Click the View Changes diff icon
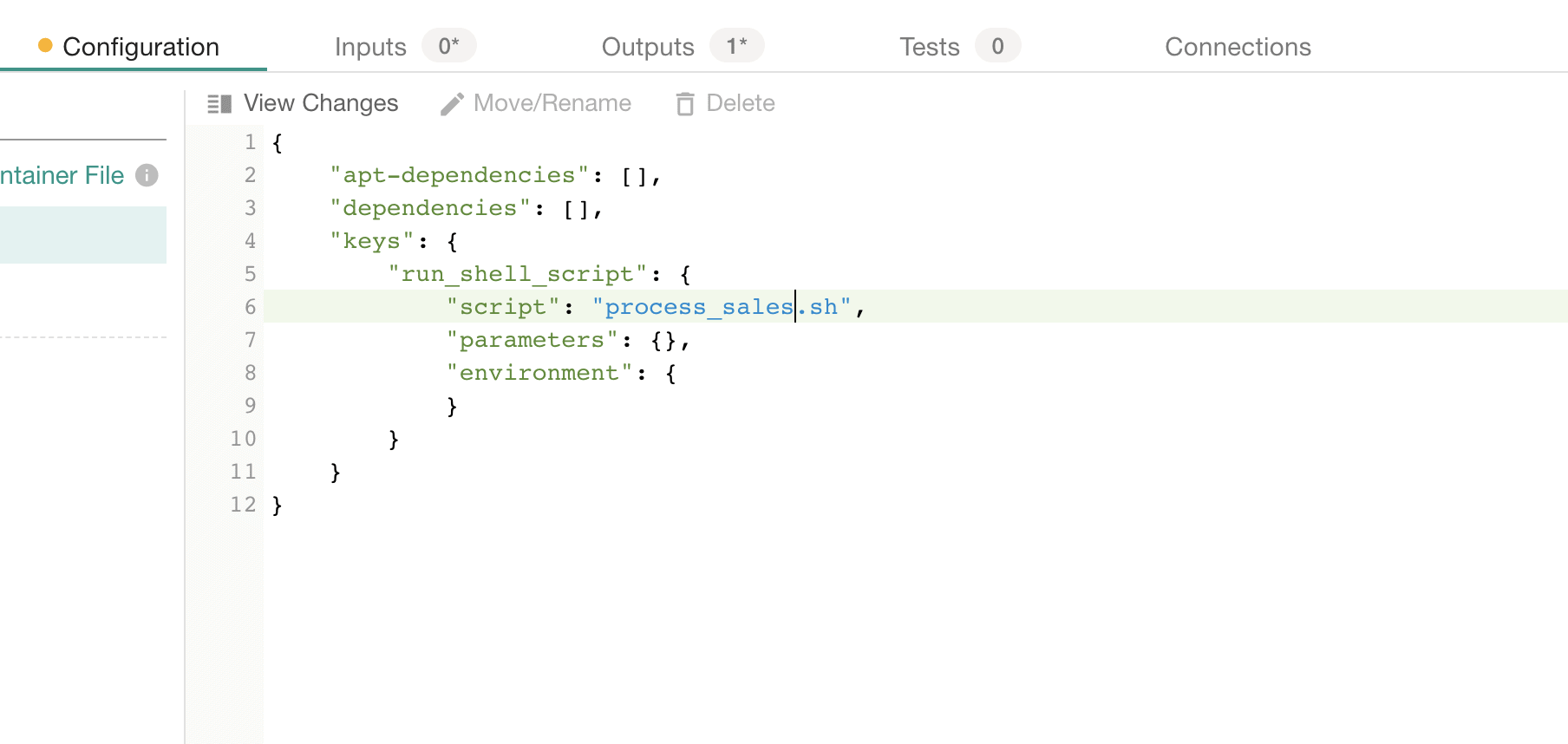 click(x=219, y=104)
